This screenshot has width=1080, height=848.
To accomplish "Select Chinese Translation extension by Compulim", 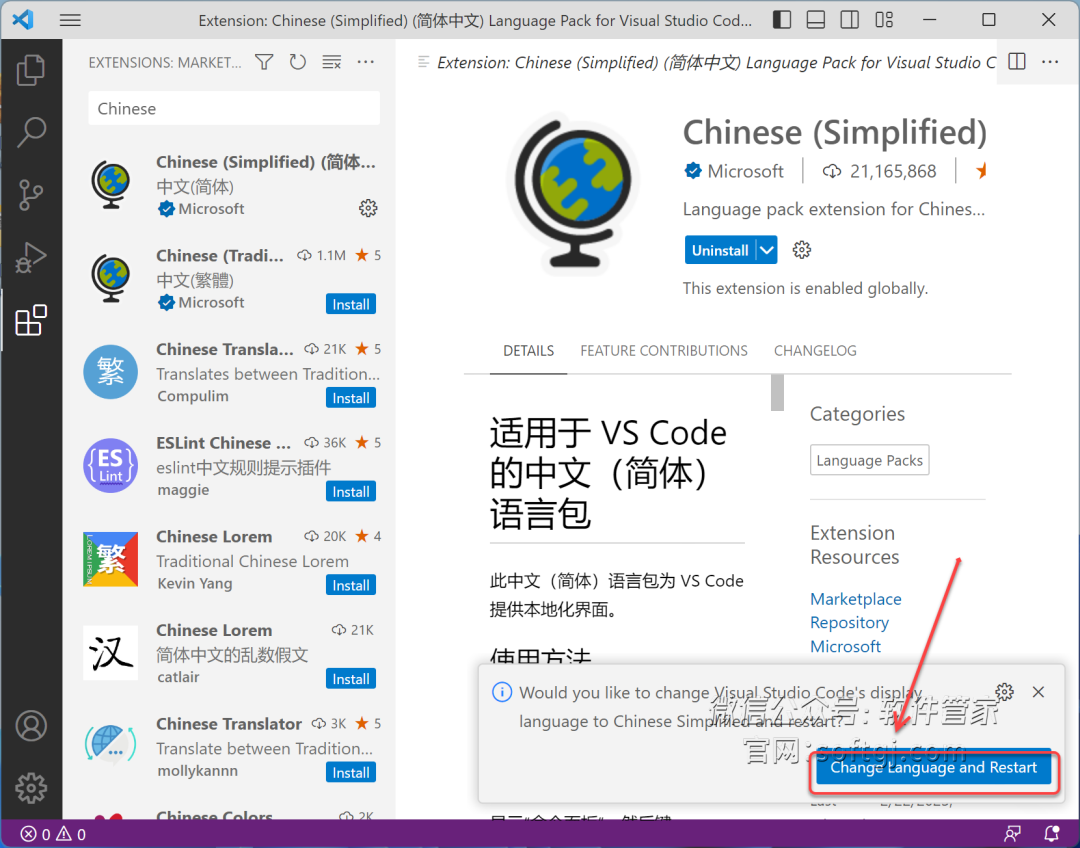I will tap(231, 372).
